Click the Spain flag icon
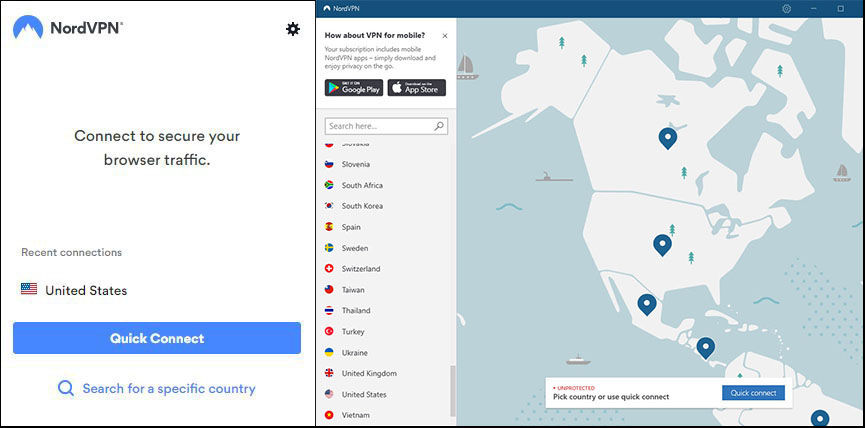This screenshot has height=428, width=866. click(329, 226)
